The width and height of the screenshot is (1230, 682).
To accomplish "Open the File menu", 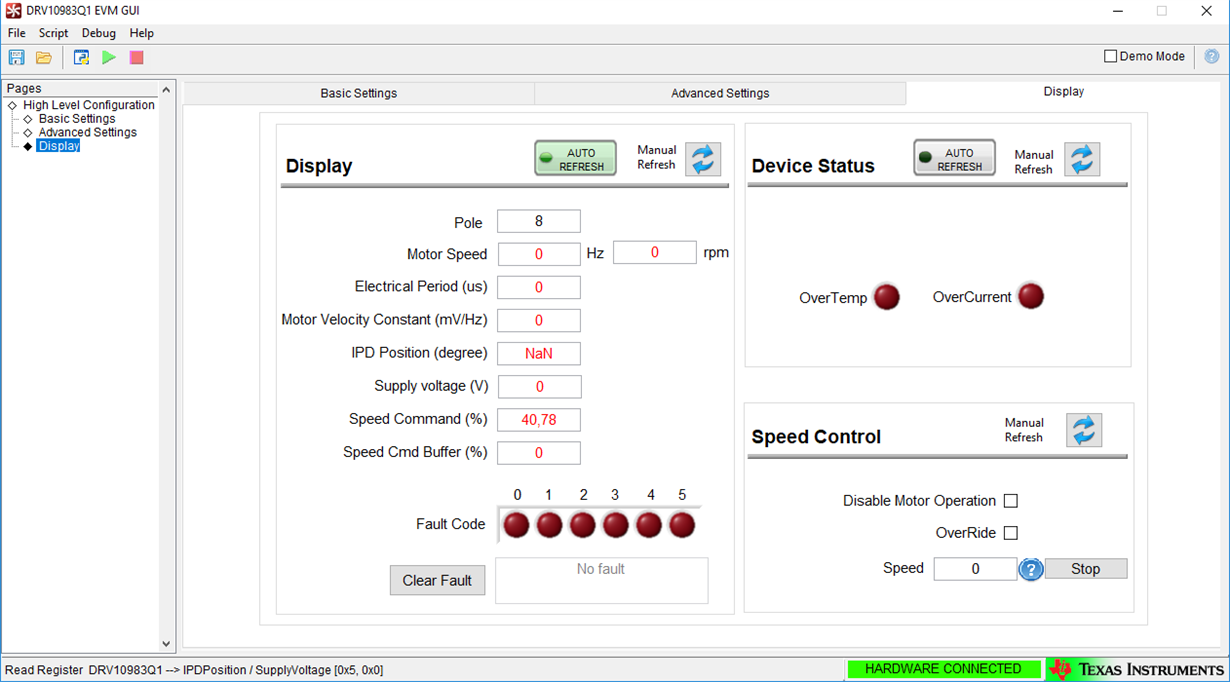I will pos(17,33).
